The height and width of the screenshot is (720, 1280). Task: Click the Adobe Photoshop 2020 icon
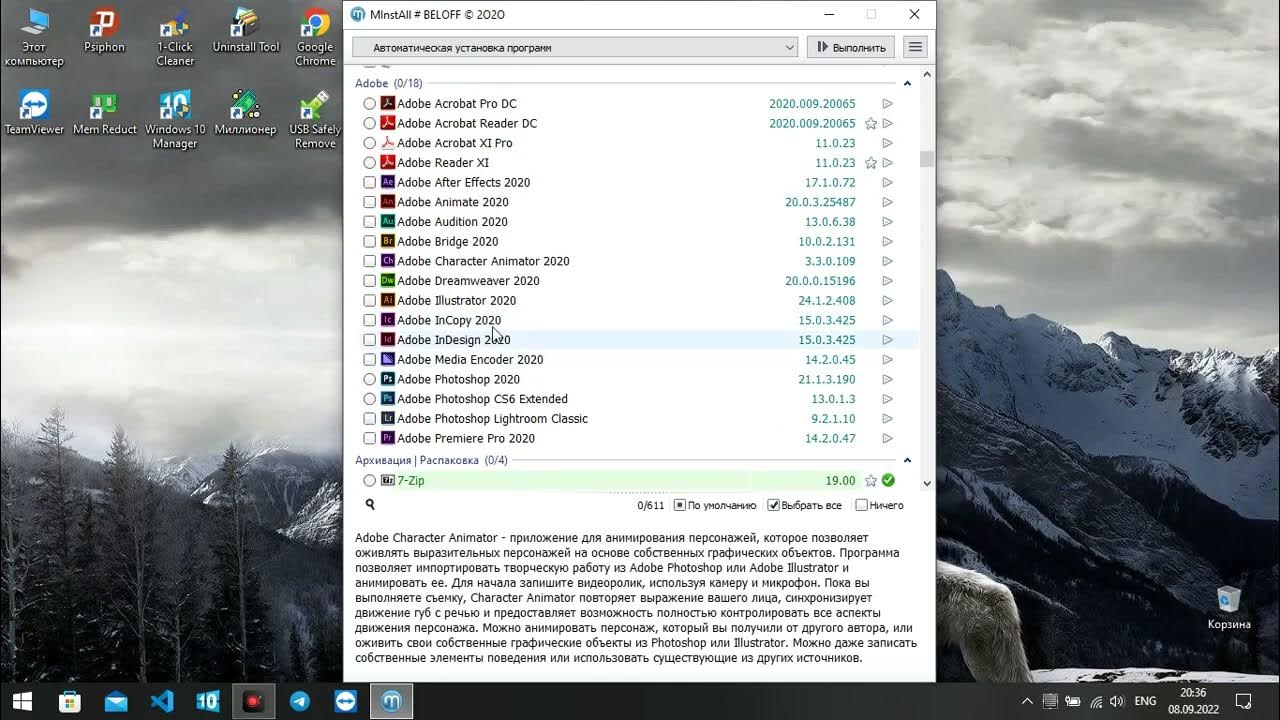coord(388,379)
